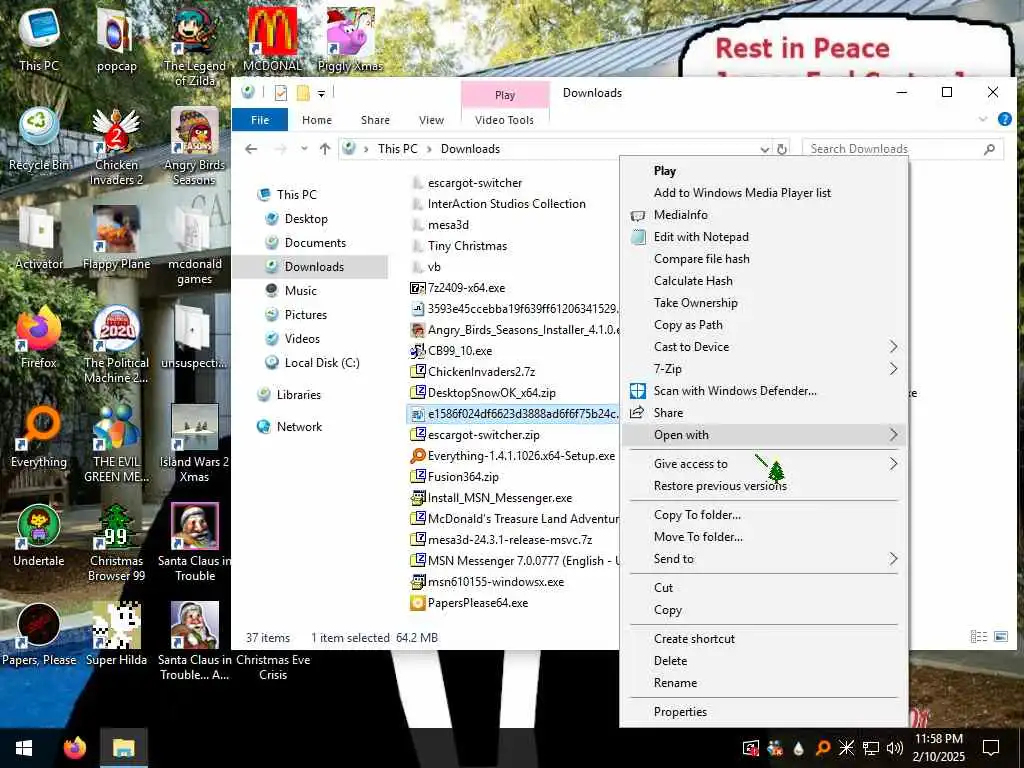The image size is (1024, 768).
Task: Expand the 7-Zip submenu
Action: (x=893, y=369)
